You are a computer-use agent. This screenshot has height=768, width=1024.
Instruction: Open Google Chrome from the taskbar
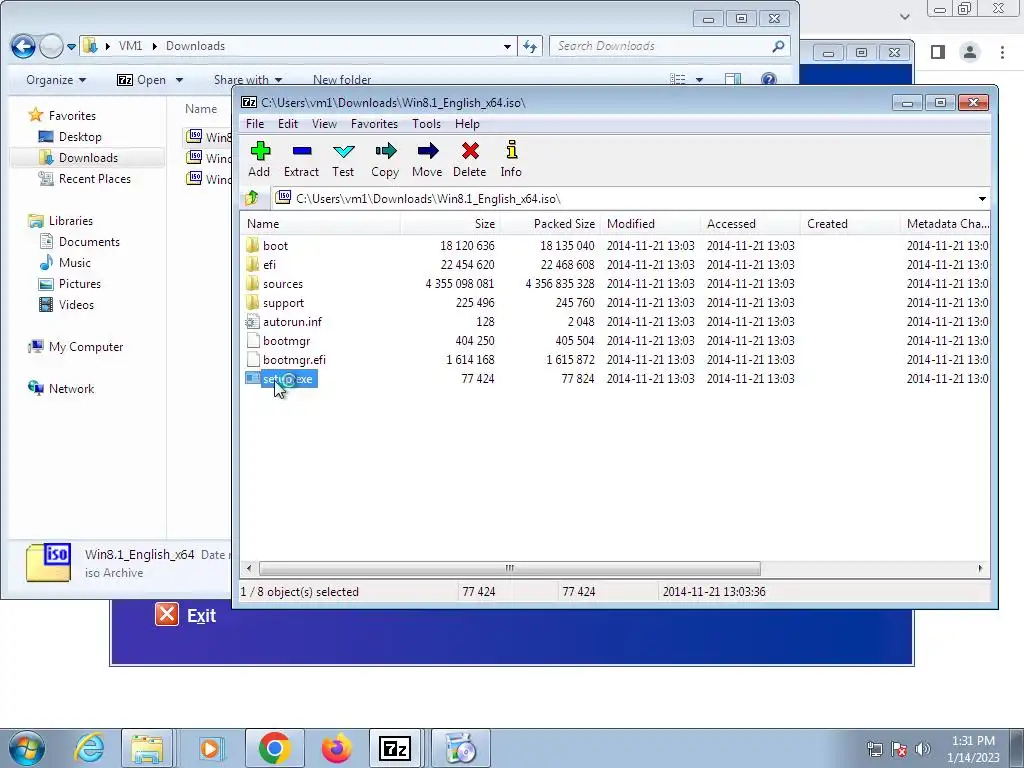274,748
